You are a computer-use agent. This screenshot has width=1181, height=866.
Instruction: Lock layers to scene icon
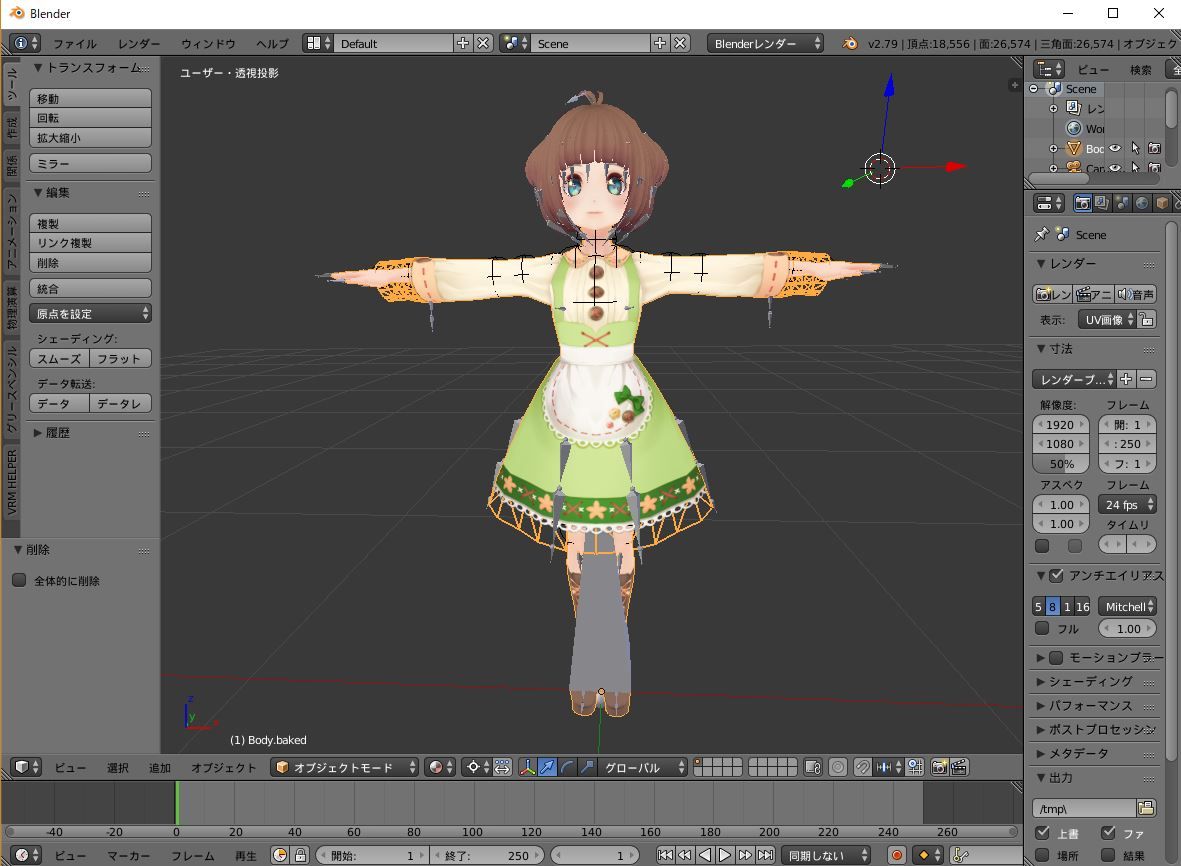click(813, 767)
